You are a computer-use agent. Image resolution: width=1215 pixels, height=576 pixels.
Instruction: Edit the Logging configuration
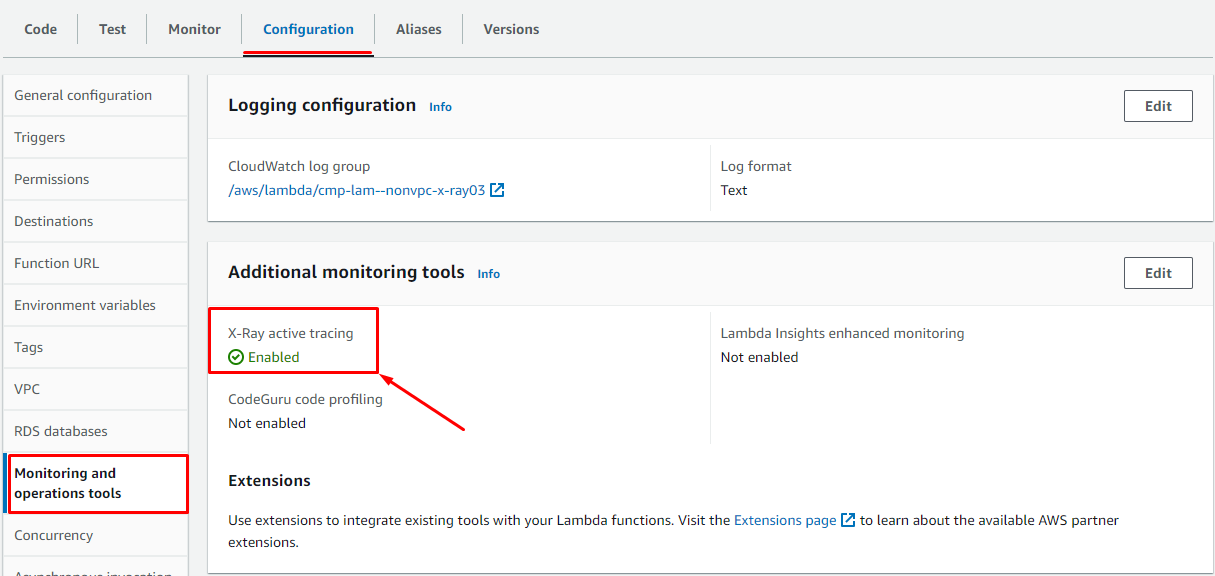(1157, 106)
